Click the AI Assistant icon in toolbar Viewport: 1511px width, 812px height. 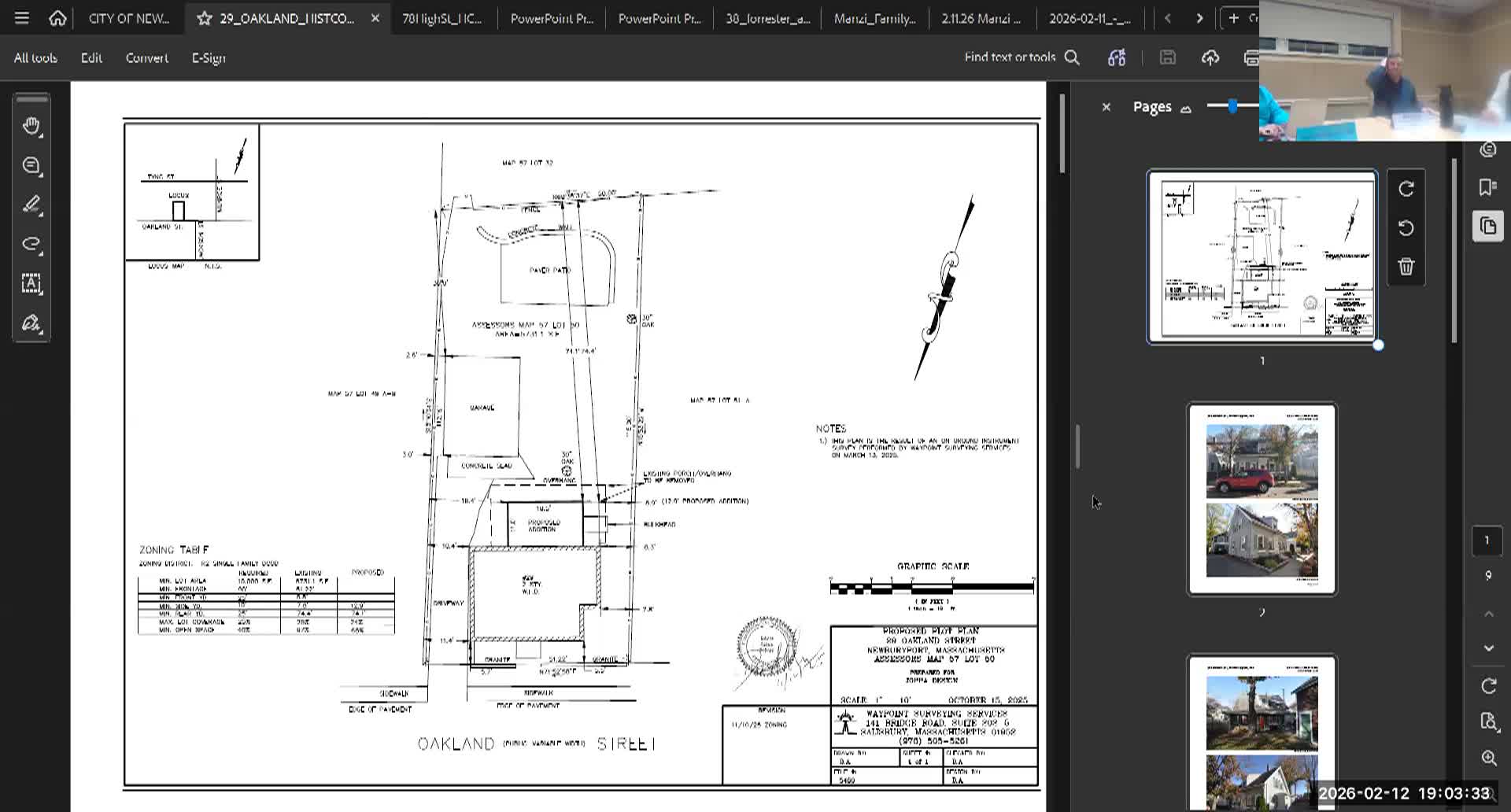(x=1116, y=57)
